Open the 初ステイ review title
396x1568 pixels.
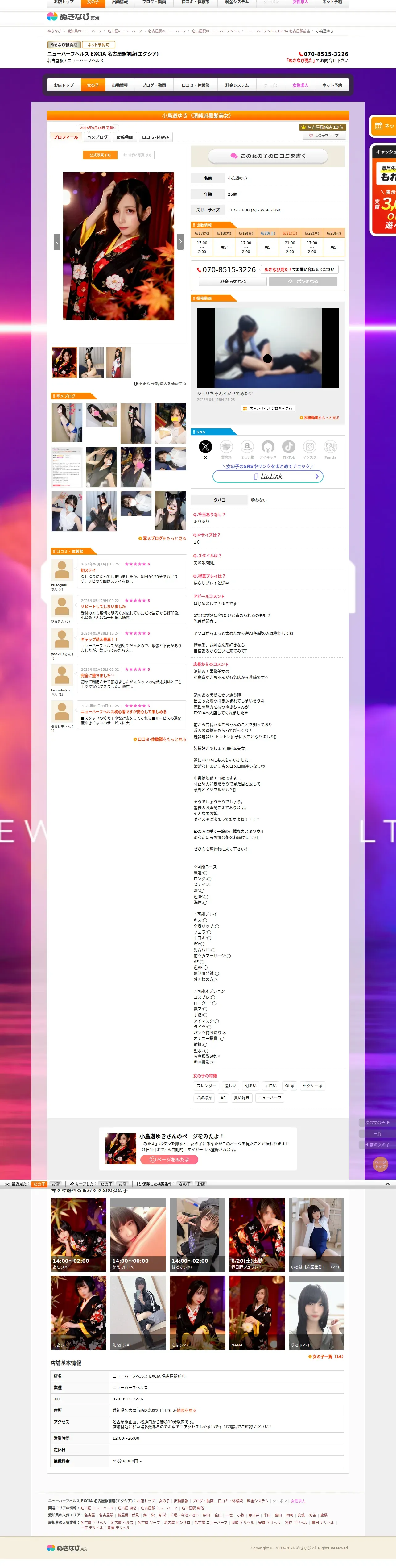click(x=88, y=570)
